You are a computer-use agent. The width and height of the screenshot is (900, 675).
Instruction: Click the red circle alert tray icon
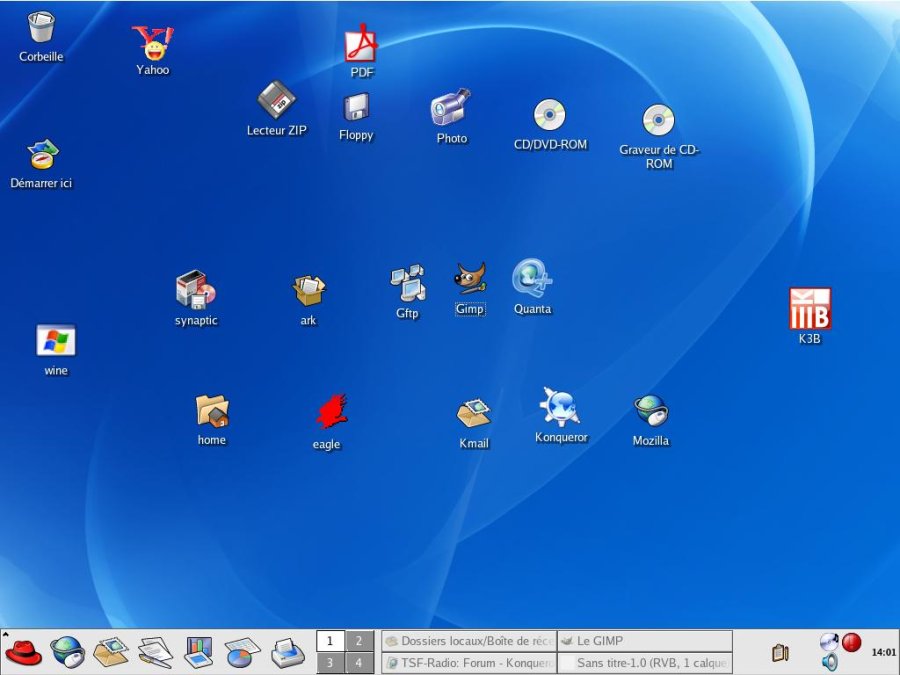(851, 642)
